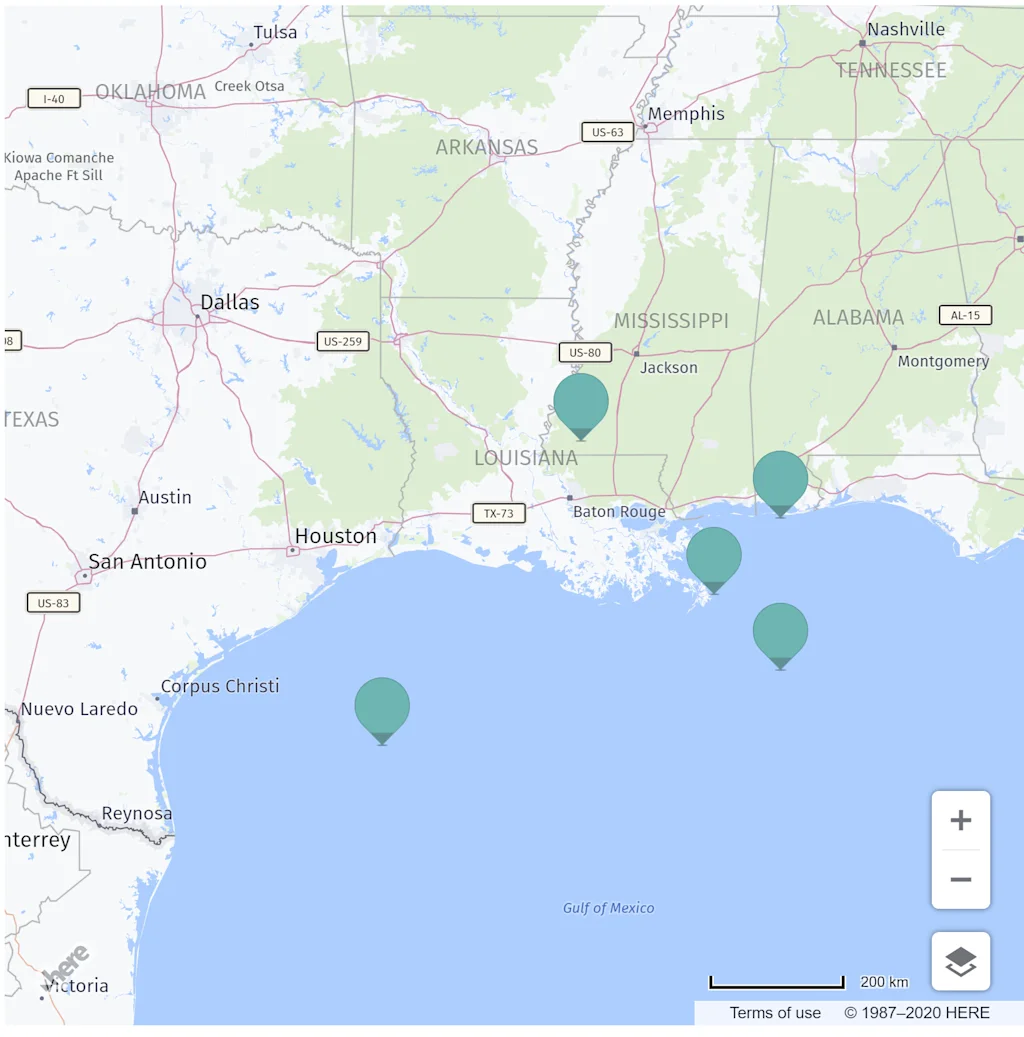
Task: Select the map marker southwest of Jackson
Action: [x=581, y=406]
